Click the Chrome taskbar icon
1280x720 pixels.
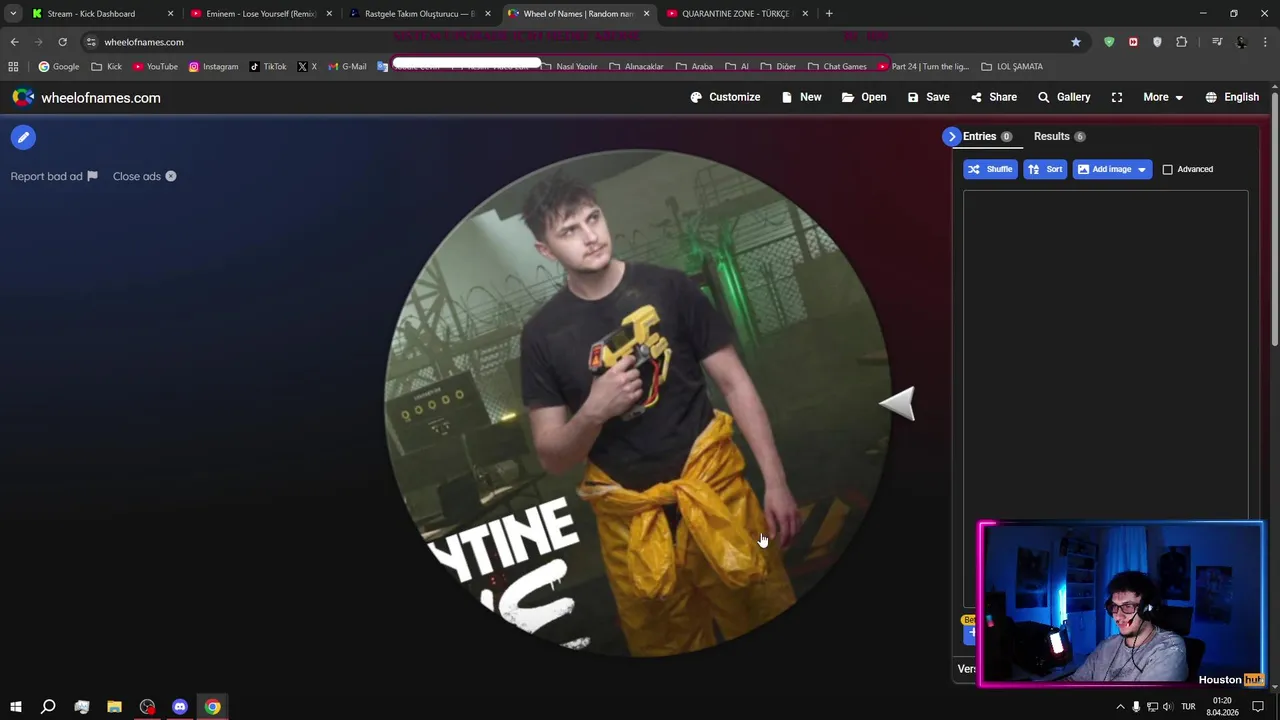[213, 707]
